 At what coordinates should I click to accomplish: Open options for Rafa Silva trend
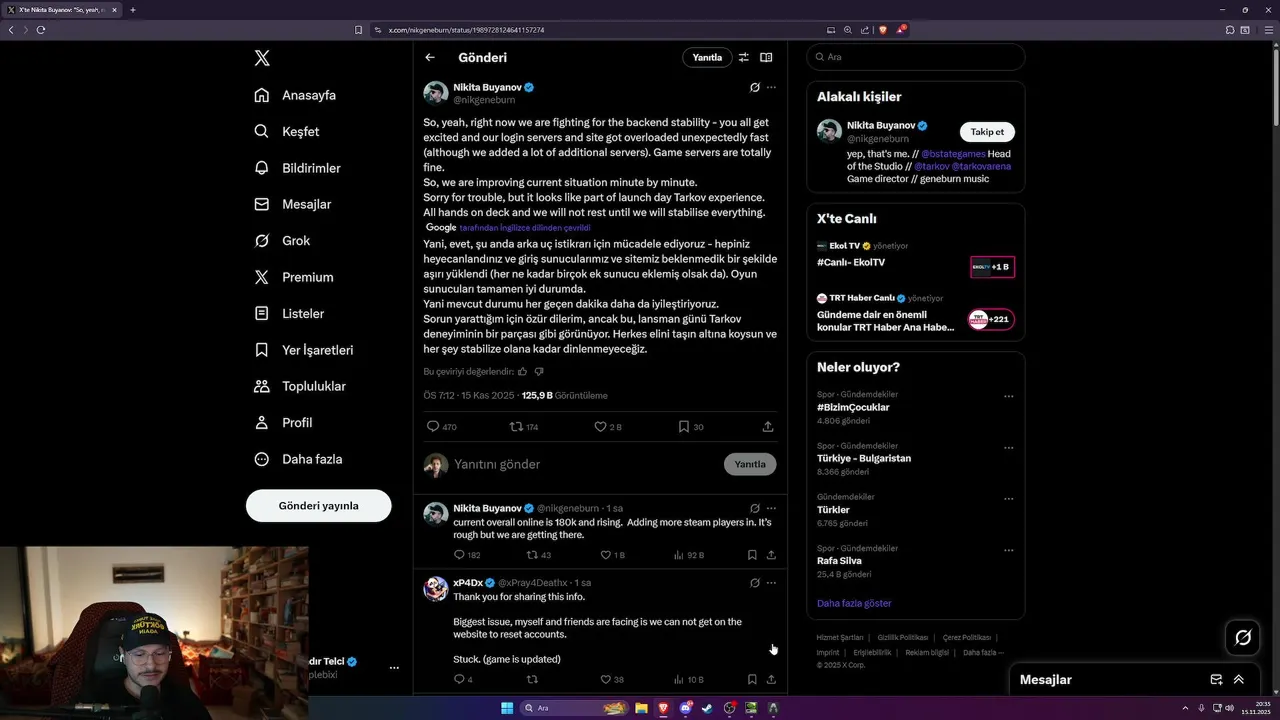(1008, 550)
